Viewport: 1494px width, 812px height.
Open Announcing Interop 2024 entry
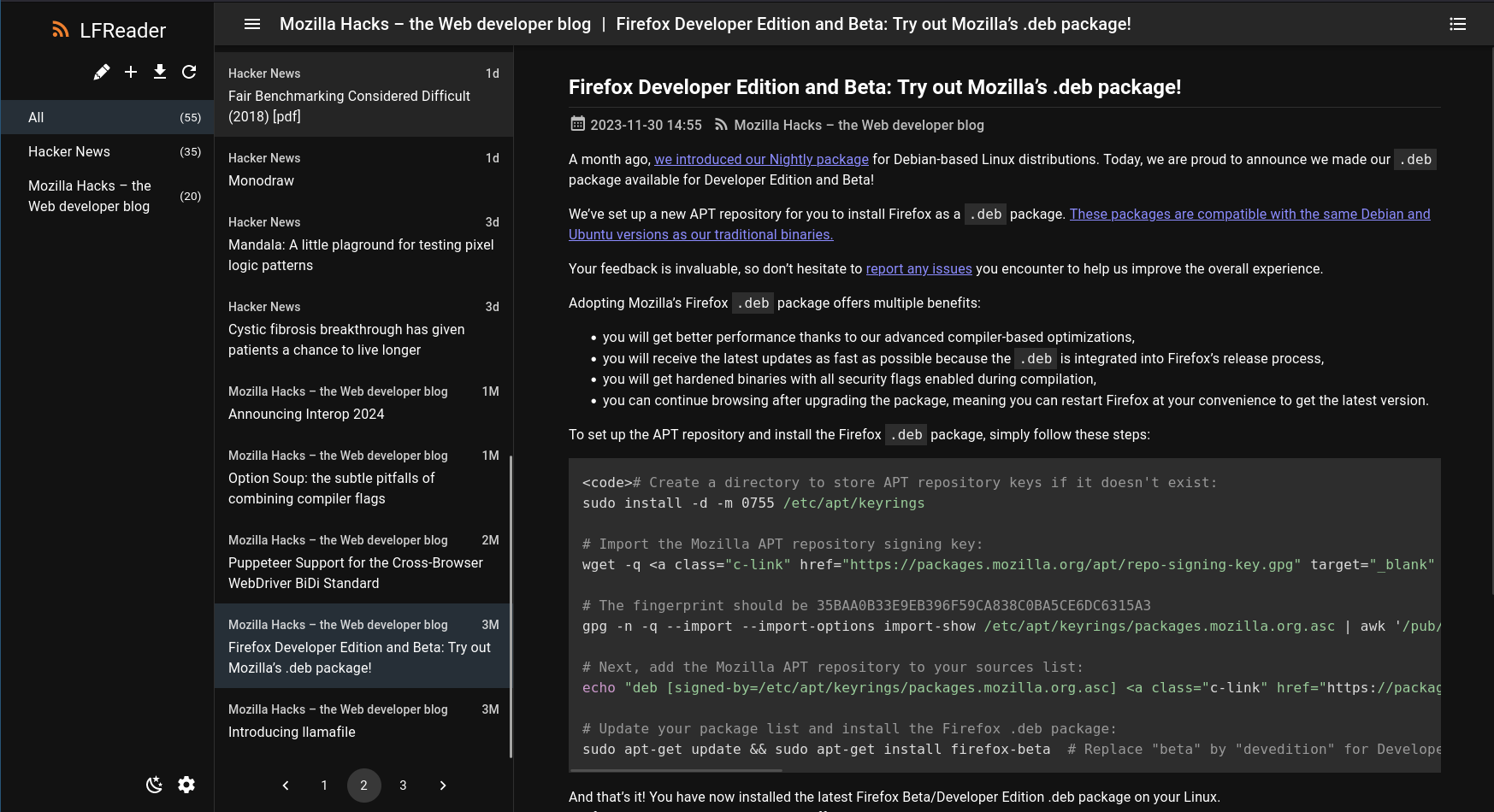[363, 403]
